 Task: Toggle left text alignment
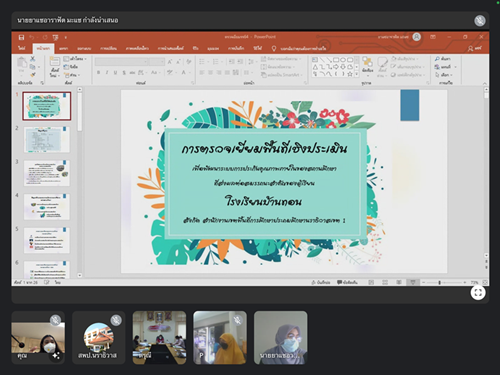coord(202,72)
